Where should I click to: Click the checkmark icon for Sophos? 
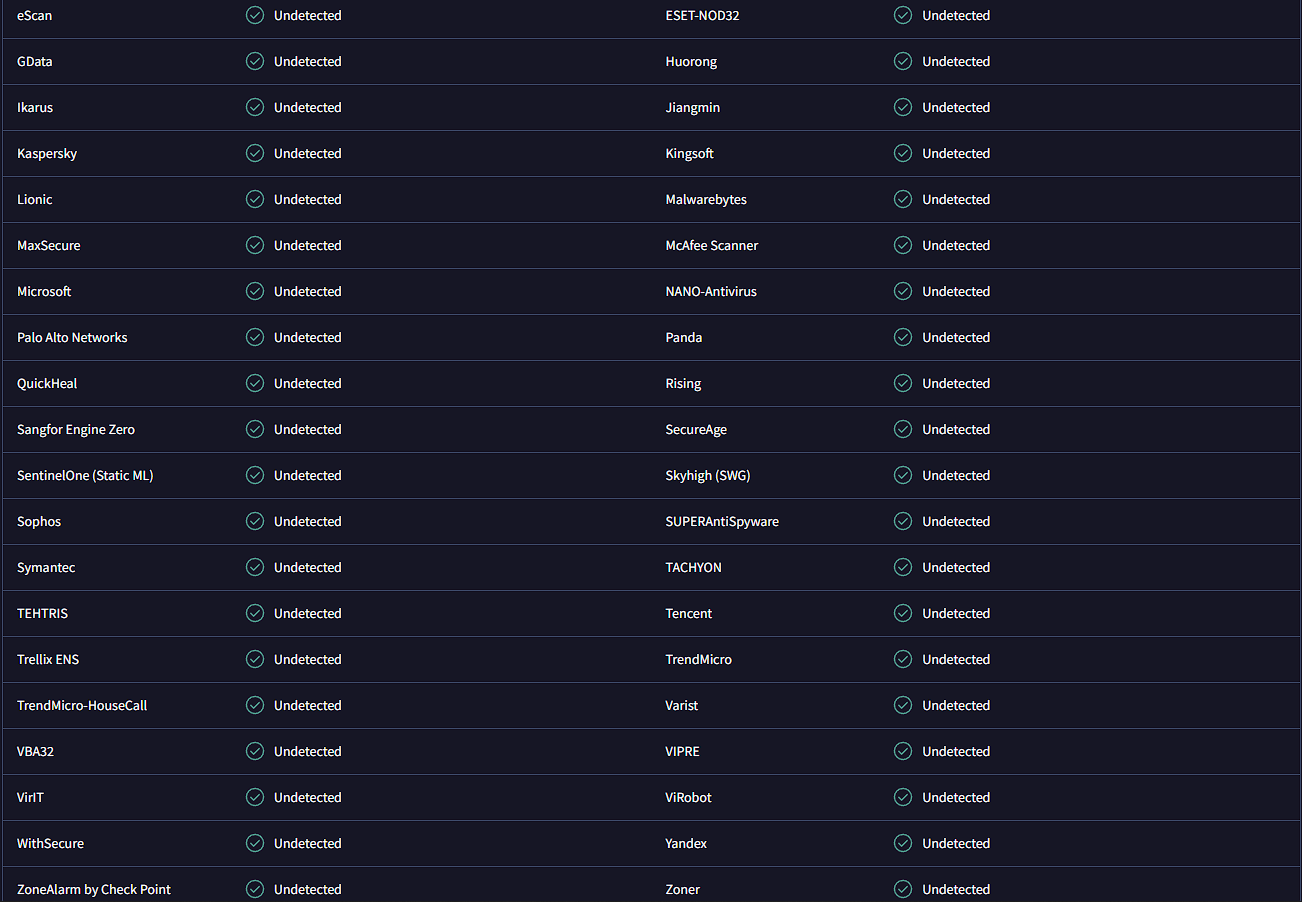(x=255, y=521)
